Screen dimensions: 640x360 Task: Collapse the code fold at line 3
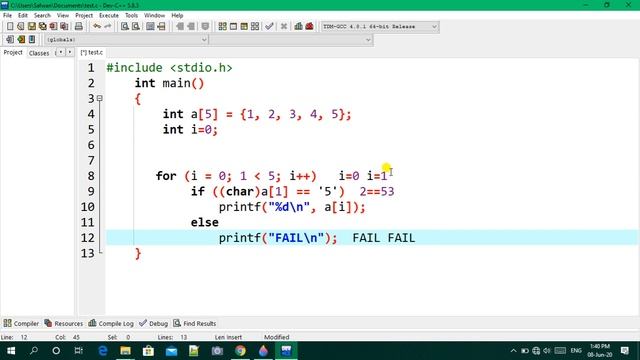click(x=100, y=98)
